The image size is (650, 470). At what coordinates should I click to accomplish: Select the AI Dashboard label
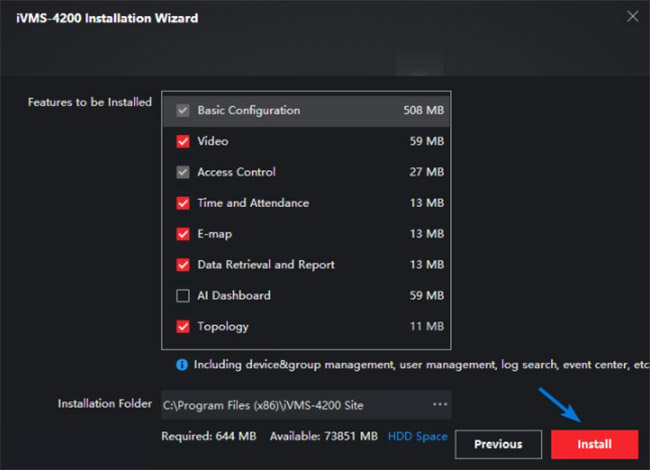click(x=234, y=296)
